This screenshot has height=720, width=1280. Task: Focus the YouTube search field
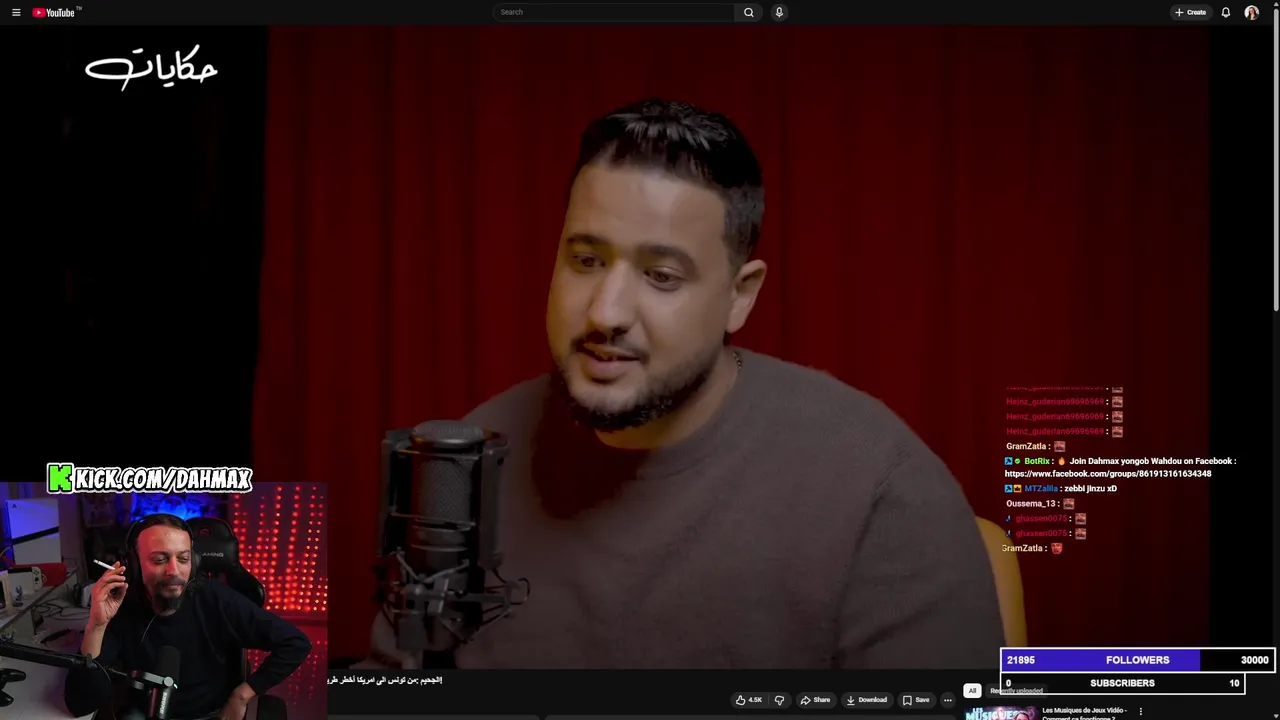pyautogui.click(x=614, y=12)
